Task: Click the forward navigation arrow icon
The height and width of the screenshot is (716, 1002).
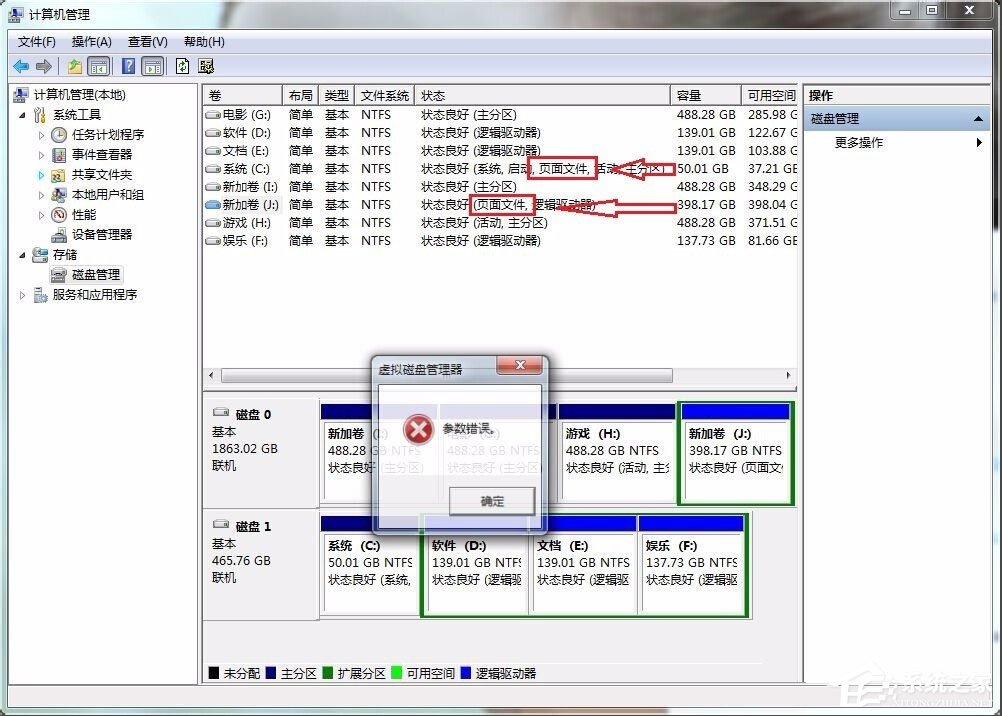Action: [x=43, y=66]
